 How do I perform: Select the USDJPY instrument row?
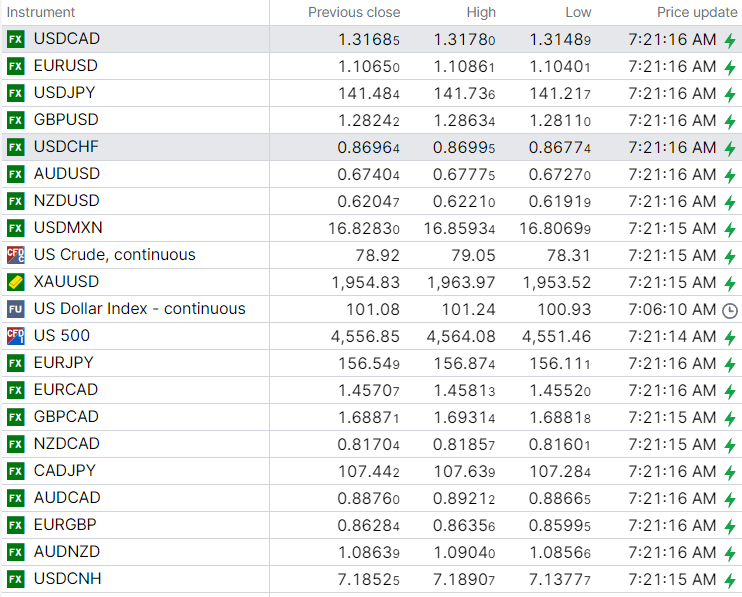coord(66,93)
